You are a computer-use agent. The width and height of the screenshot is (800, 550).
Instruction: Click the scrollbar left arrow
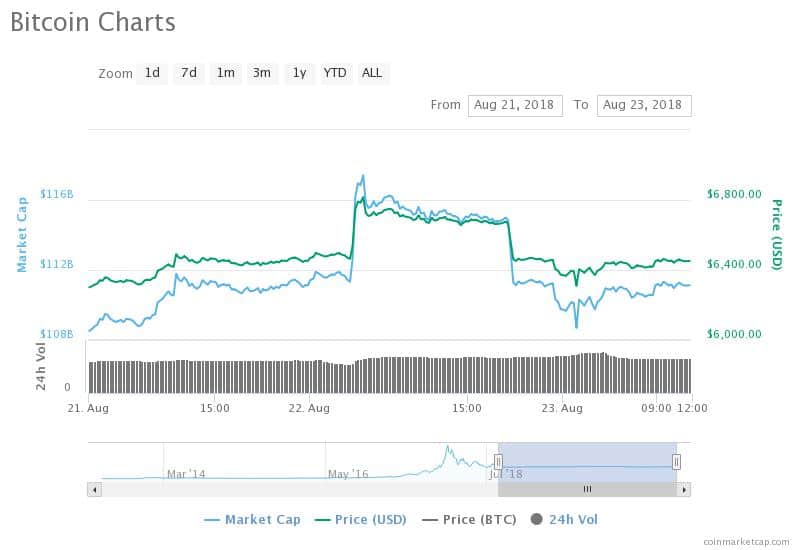coord(94,489)
